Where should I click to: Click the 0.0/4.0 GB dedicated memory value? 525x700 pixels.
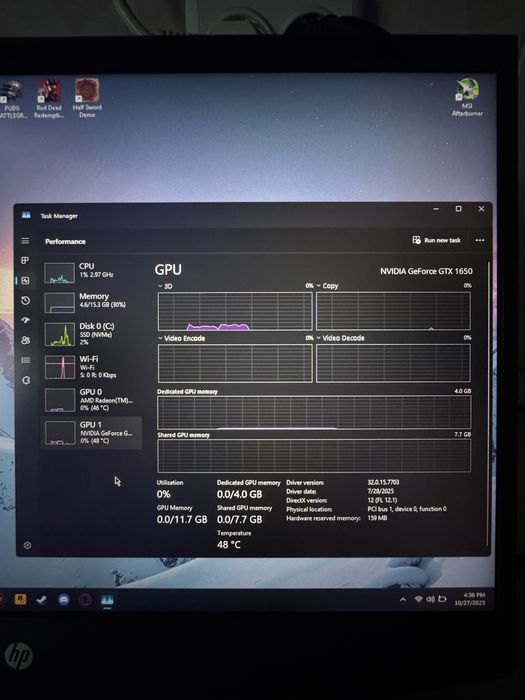(239, 494)
